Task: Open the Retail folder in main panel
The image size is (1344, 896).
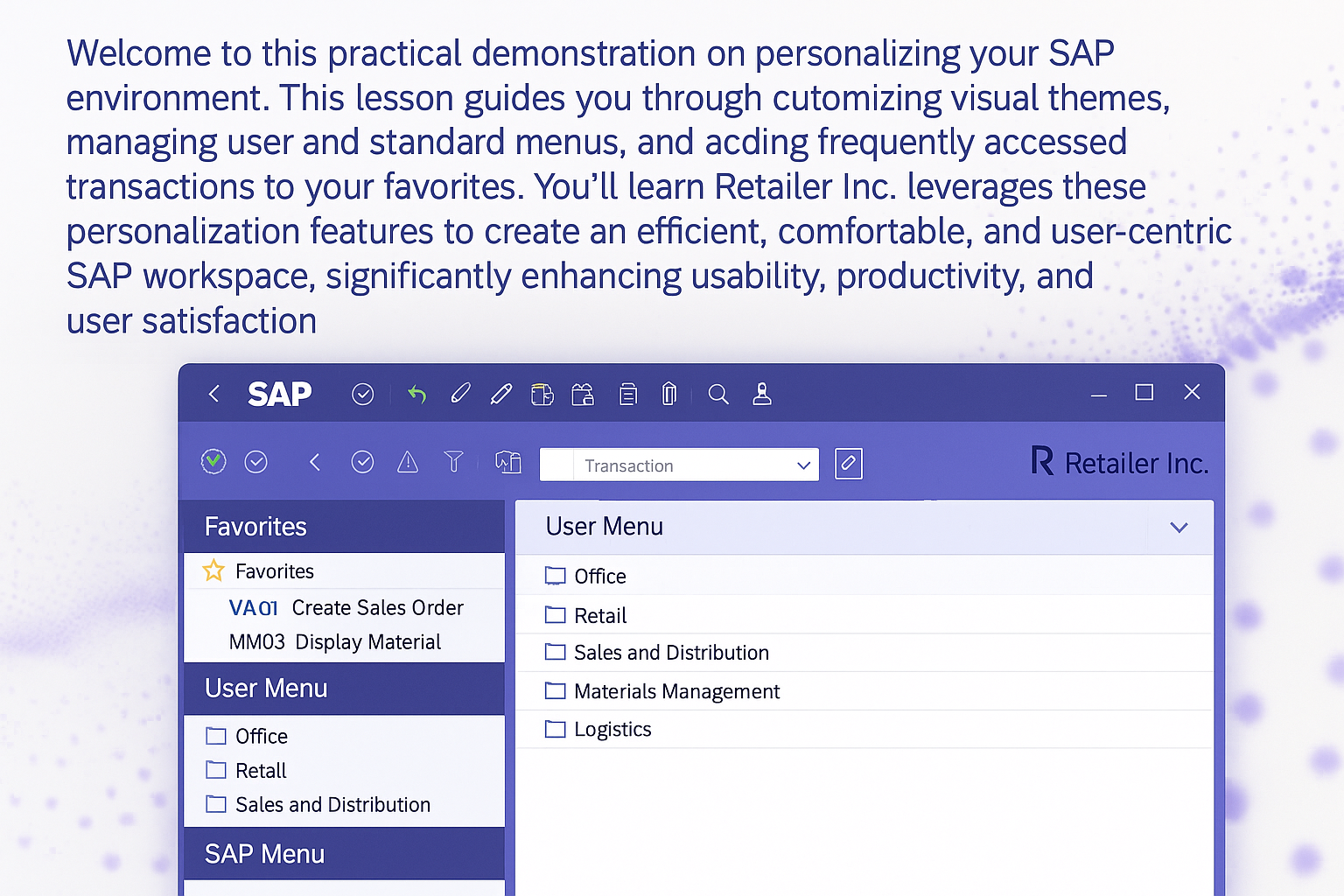Action: coord(586,615)
